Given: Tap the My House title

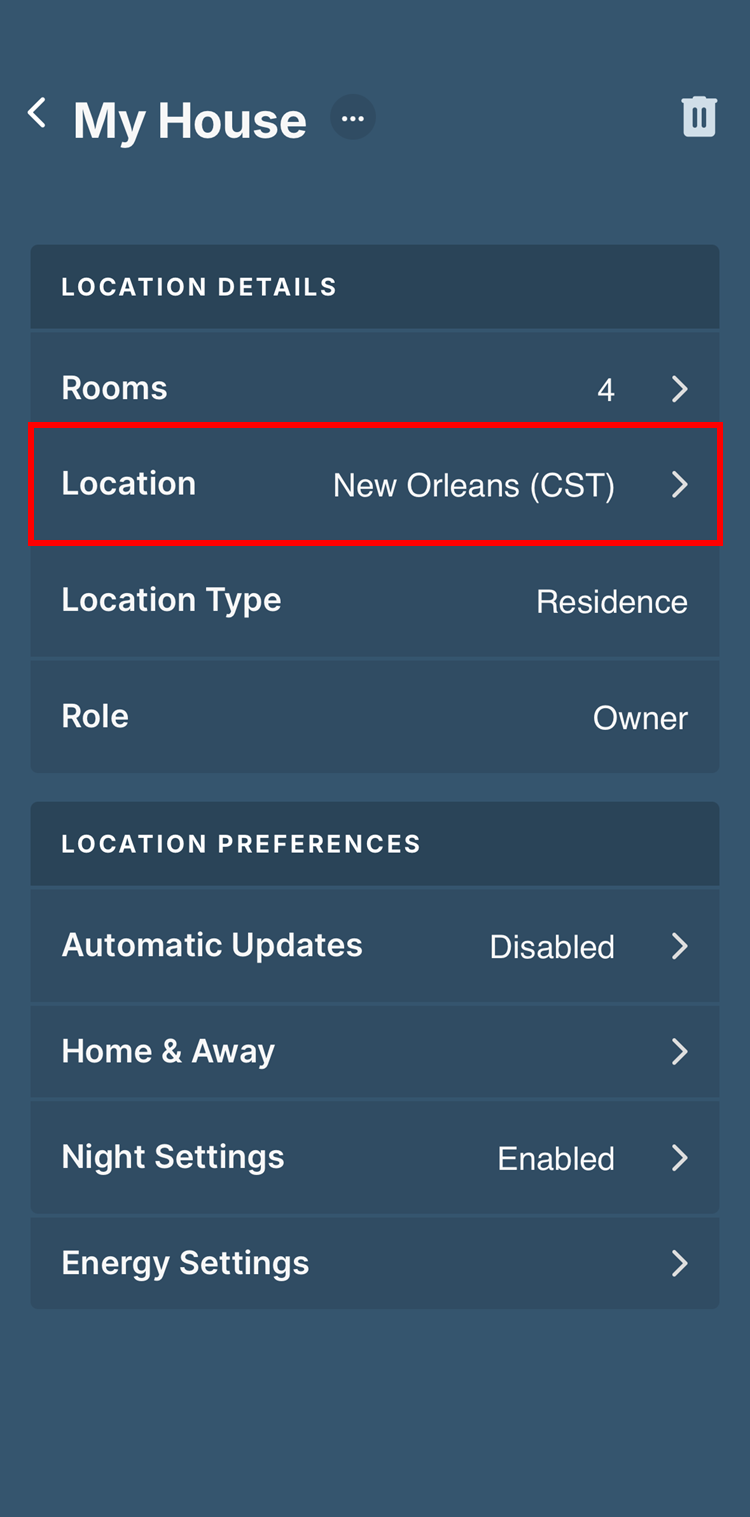Looking at the screenshot, I should [190, 121].
